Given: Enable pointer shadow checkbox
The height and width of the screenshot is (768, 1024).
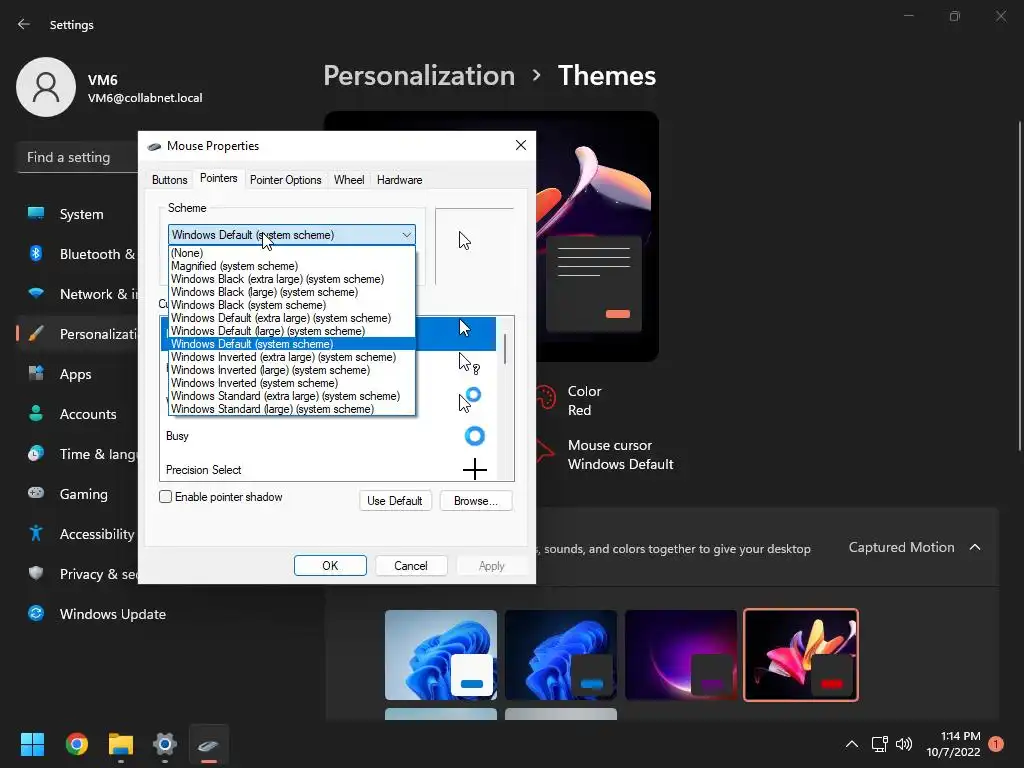Looking at the screenshot, I should [166, 497].
